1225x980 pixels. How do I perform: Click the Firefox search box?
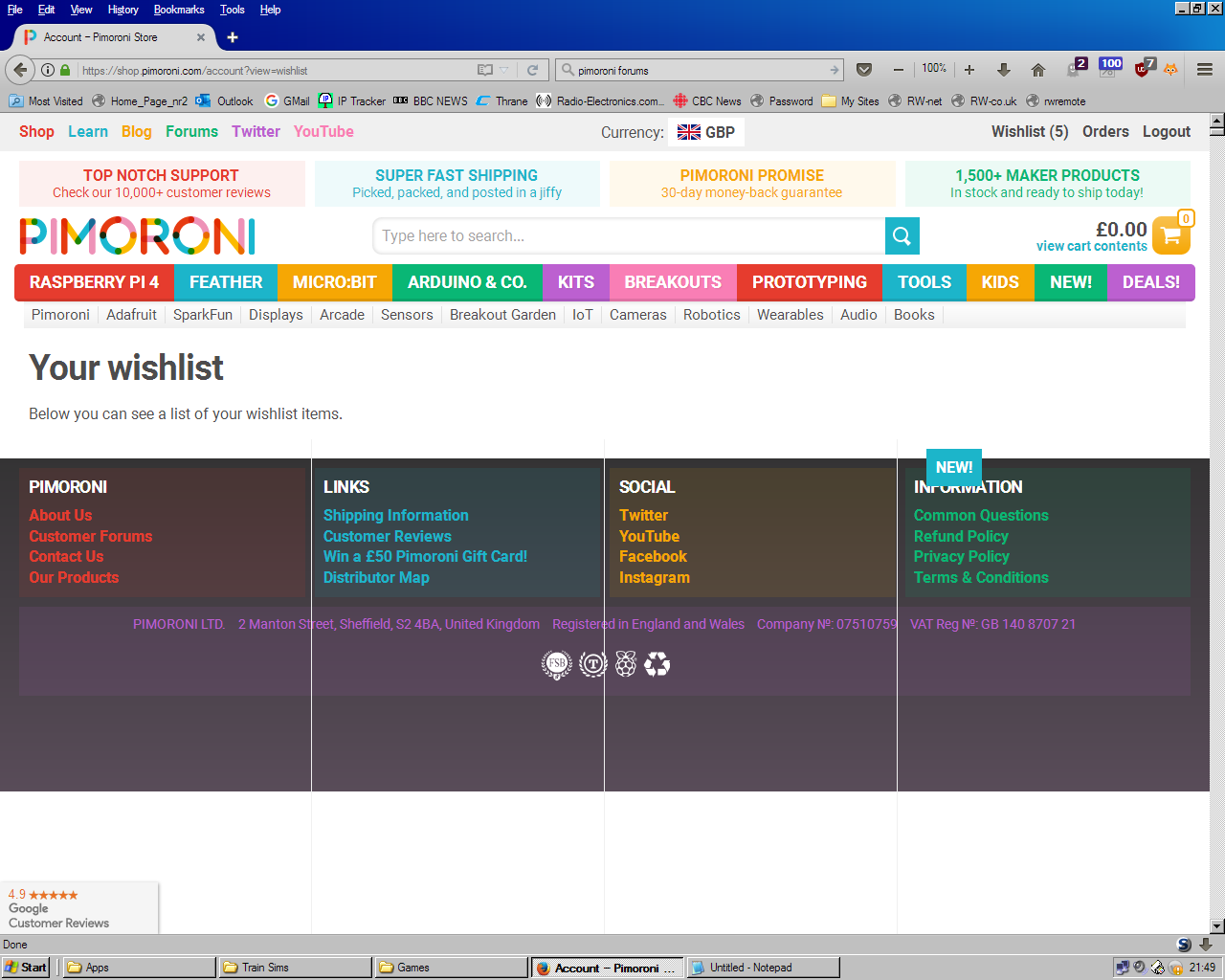pos(701,70)
